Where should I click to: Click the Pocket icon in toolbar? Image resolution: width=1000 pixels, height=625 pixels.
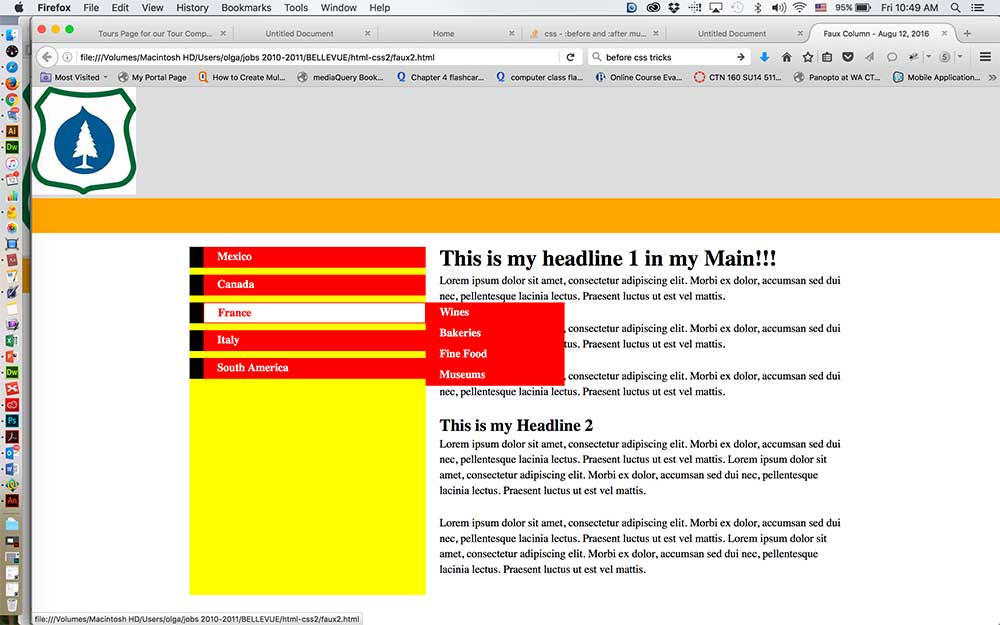[847, 57]
